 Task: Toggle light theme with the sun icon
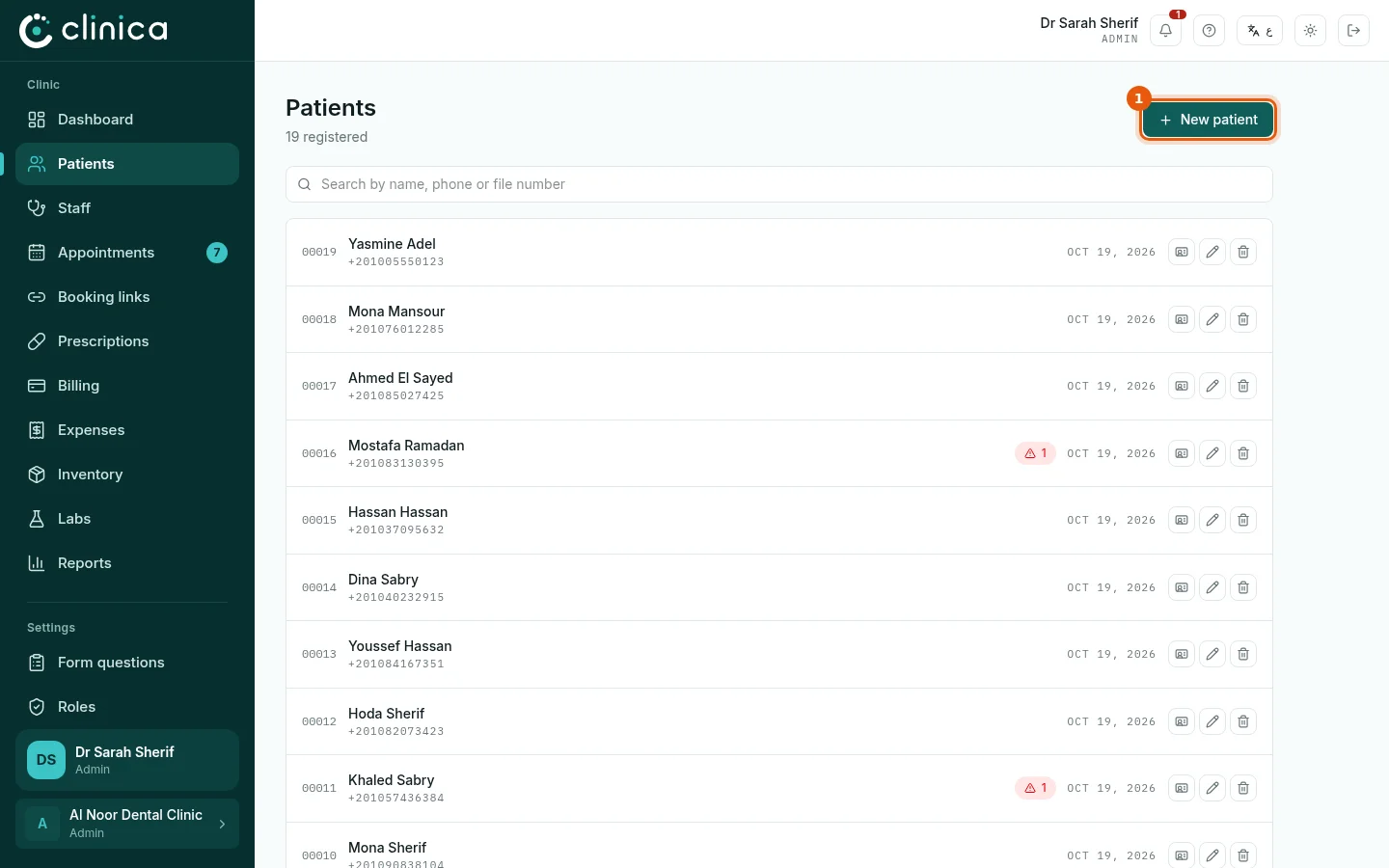1310,31
